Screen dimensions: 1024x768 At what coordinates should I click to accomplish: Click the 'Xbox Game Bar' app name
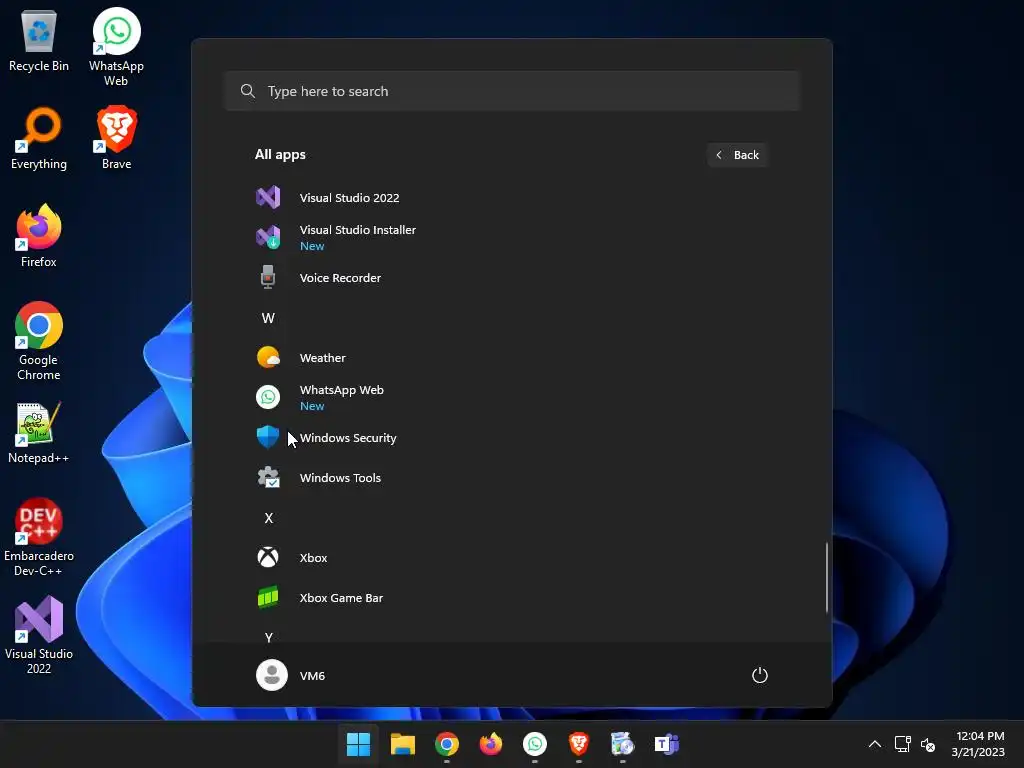[x=341, y=598]
